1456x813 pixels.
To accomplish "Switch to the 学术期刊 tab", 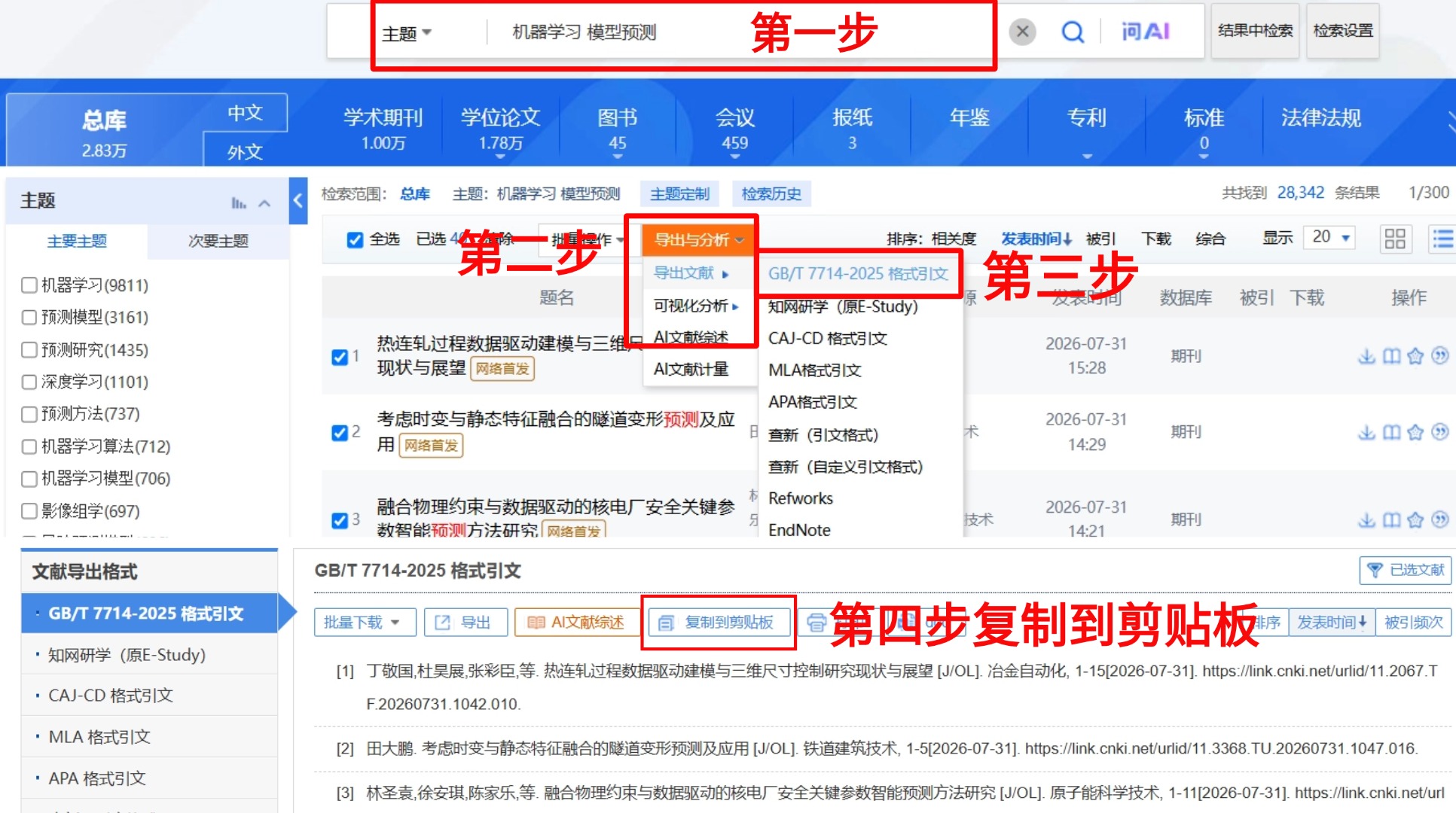I will [x=383, y=128].
